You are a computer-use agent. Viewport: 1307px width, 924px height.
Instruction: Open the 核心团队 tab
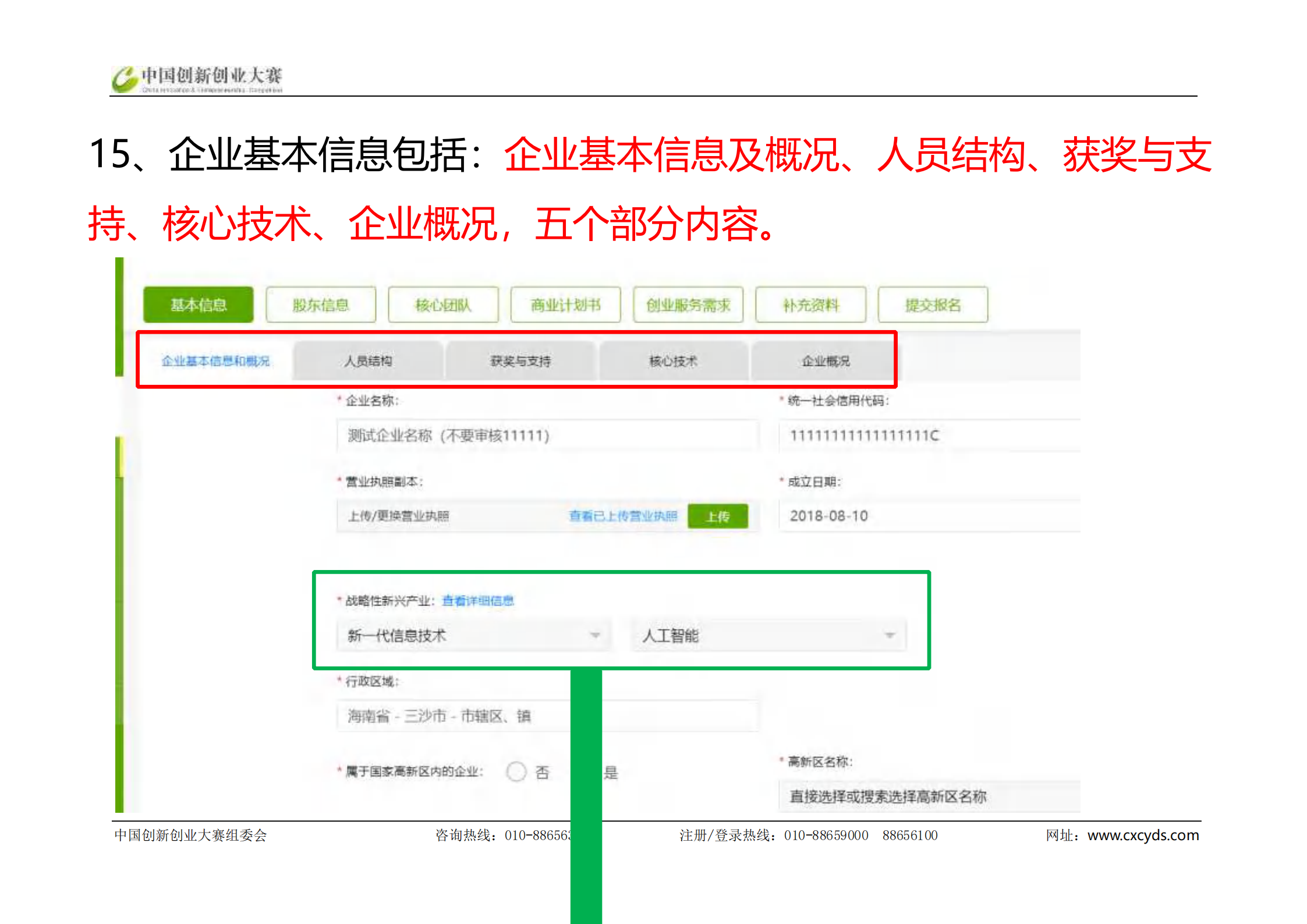point(443,305)
